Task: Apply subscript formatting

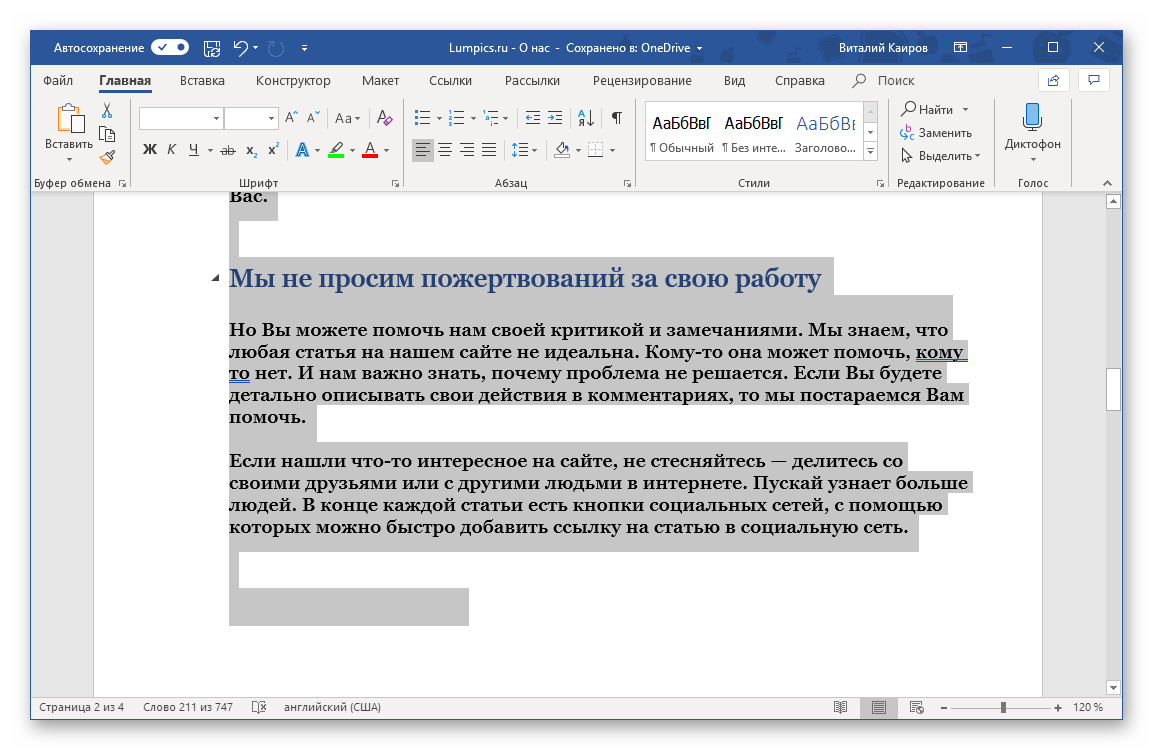Action: point(251,151)
